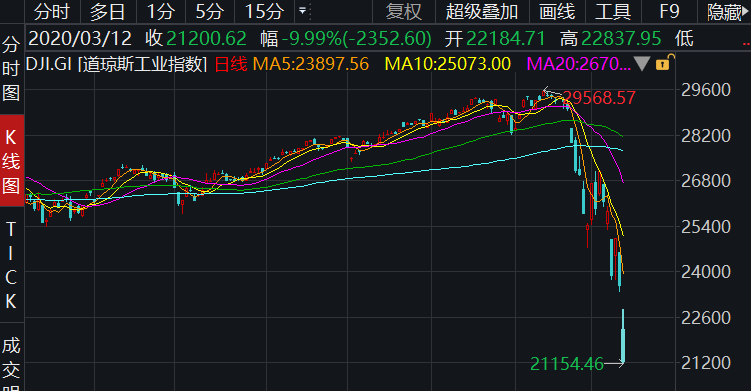
Task: Expand the gray triangle beside MA20
Action: tap(642, 63)
